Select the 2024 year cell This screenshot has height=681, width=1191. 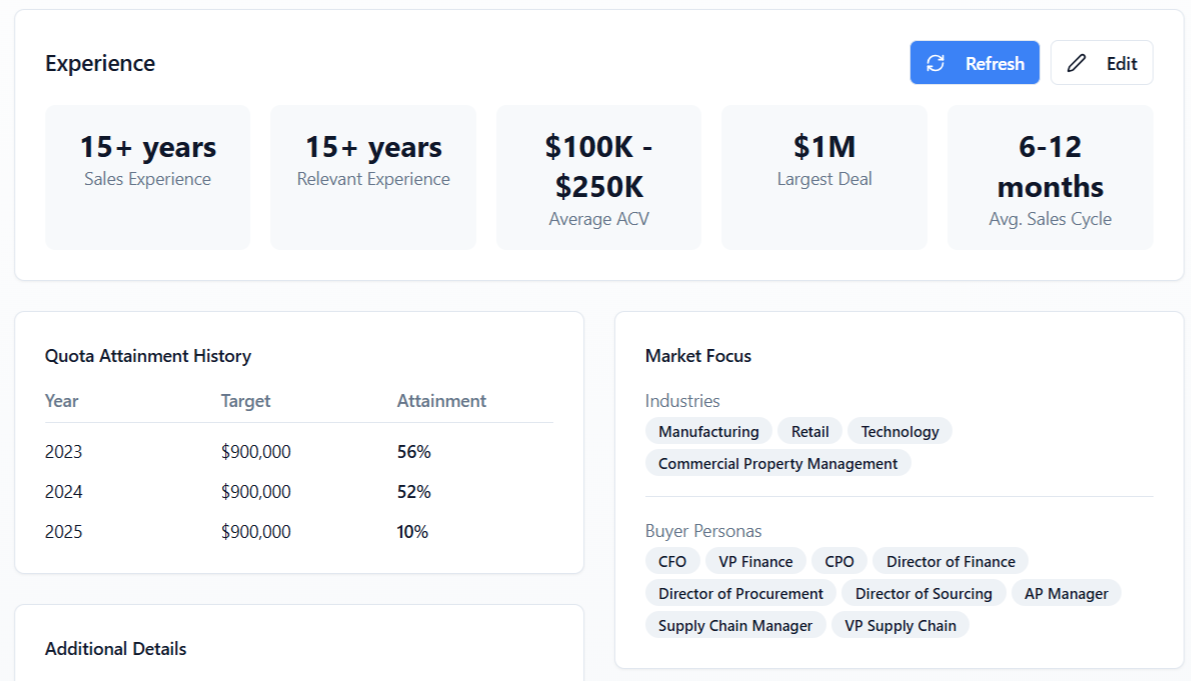click(64, 492)
